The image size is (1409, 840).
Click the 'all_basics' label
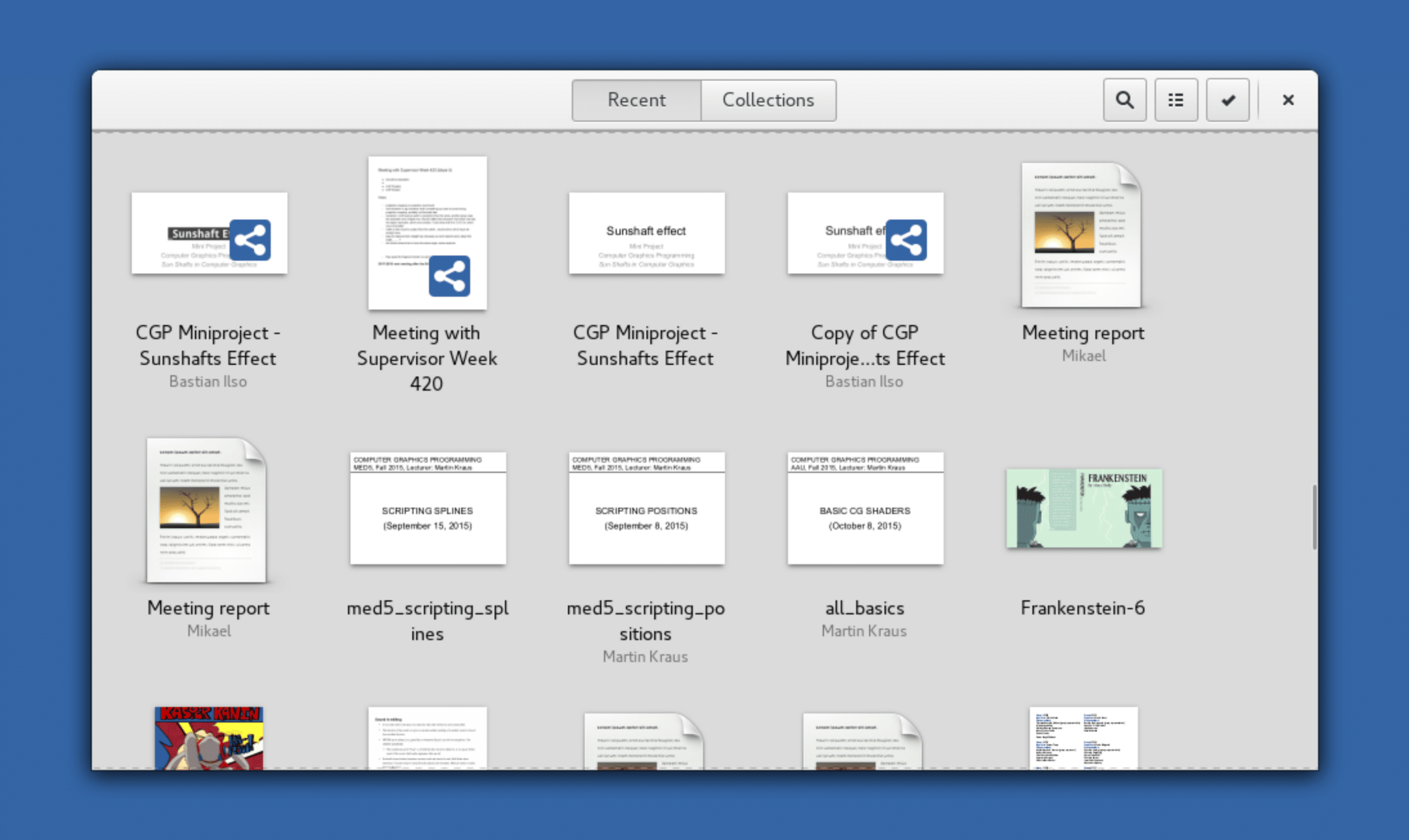865,608
